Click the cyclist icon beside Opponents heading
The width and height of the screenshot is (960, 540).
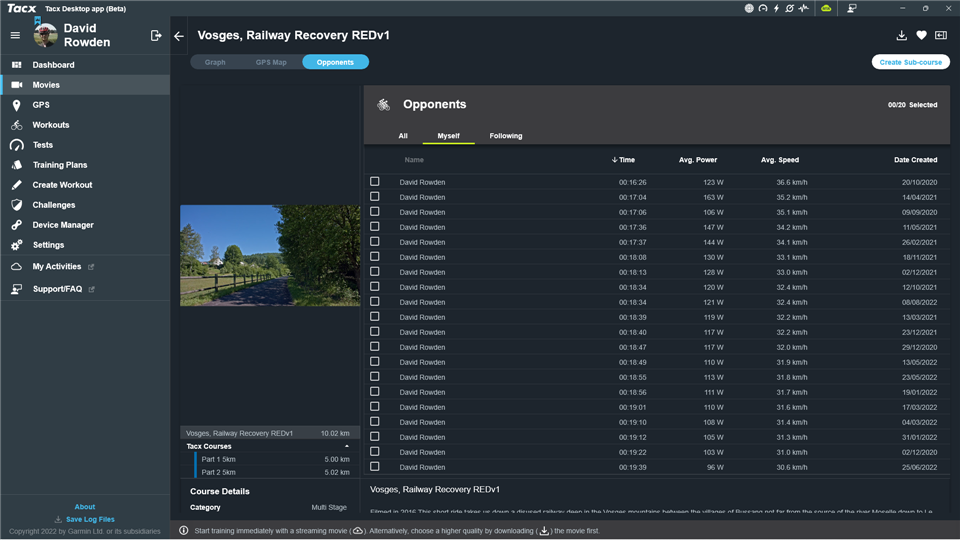[x=383, y=105]
